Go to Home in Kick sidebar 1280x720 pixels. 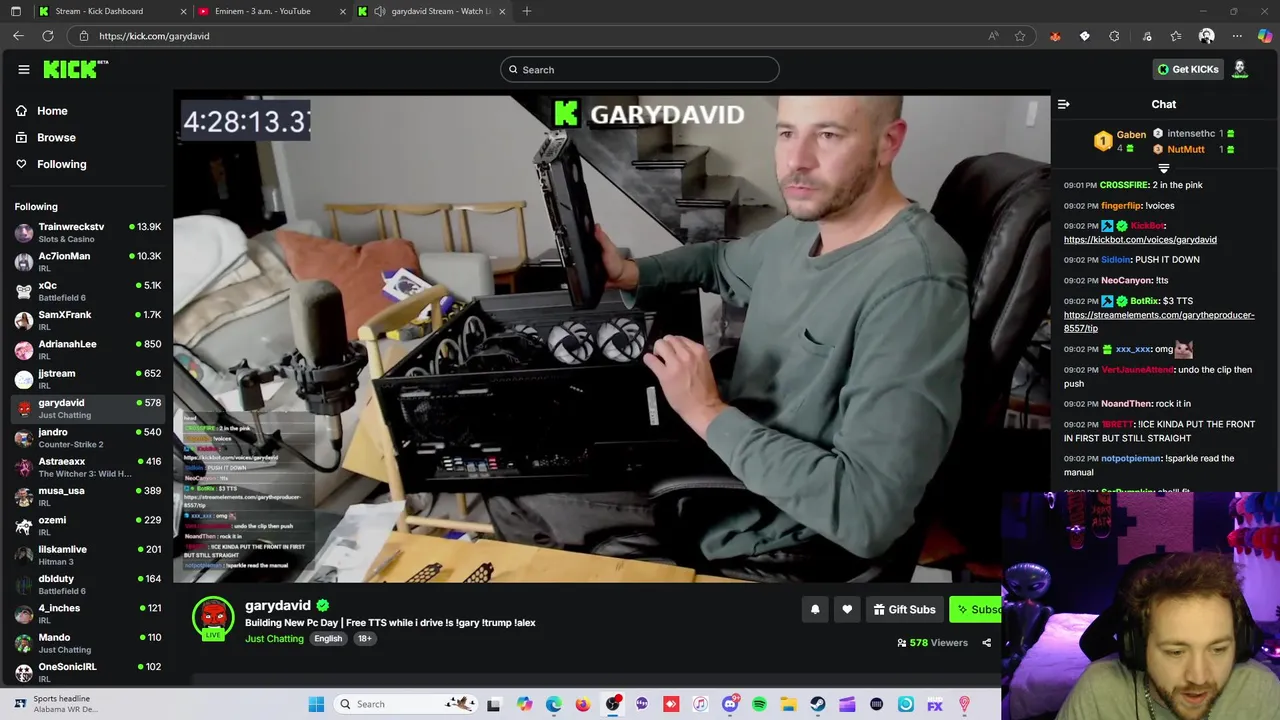(52, 111)
